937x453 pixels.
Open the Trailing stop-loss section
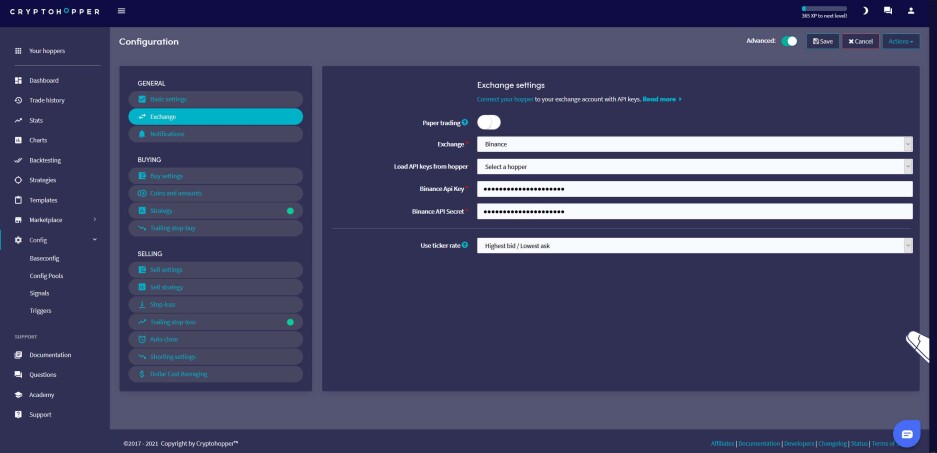(x=216, y=322)
